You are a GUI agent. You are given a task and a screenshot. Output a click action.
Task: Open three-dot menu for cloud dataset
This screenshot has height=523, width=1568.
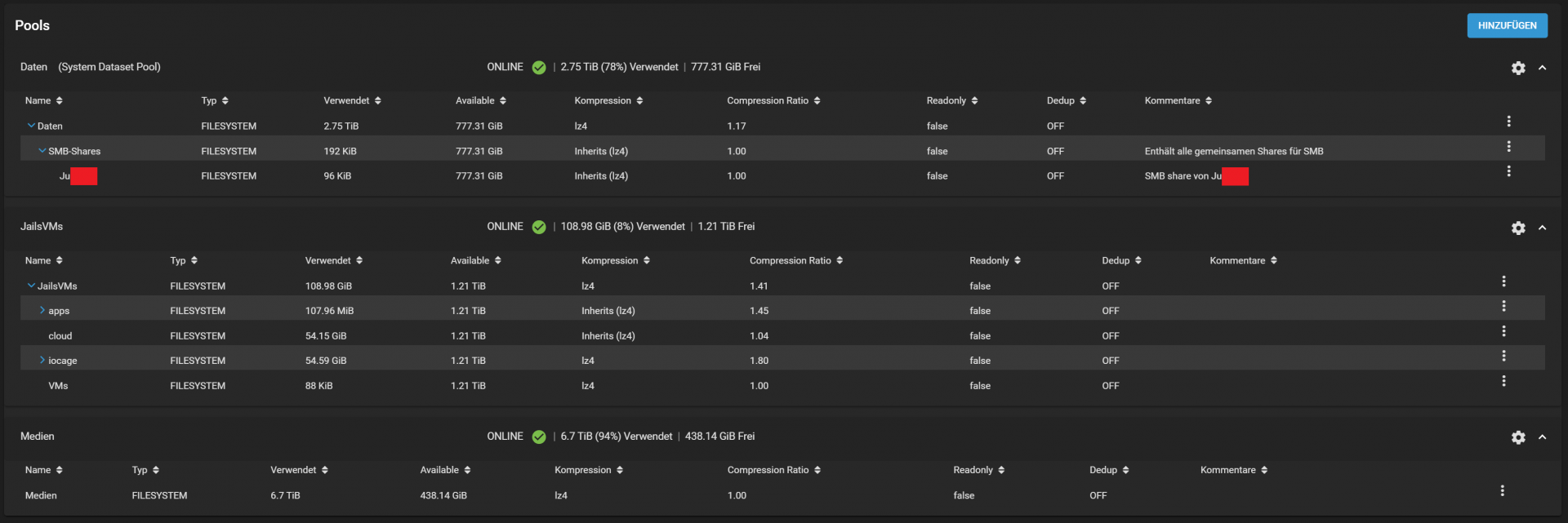click(1503, 331)
